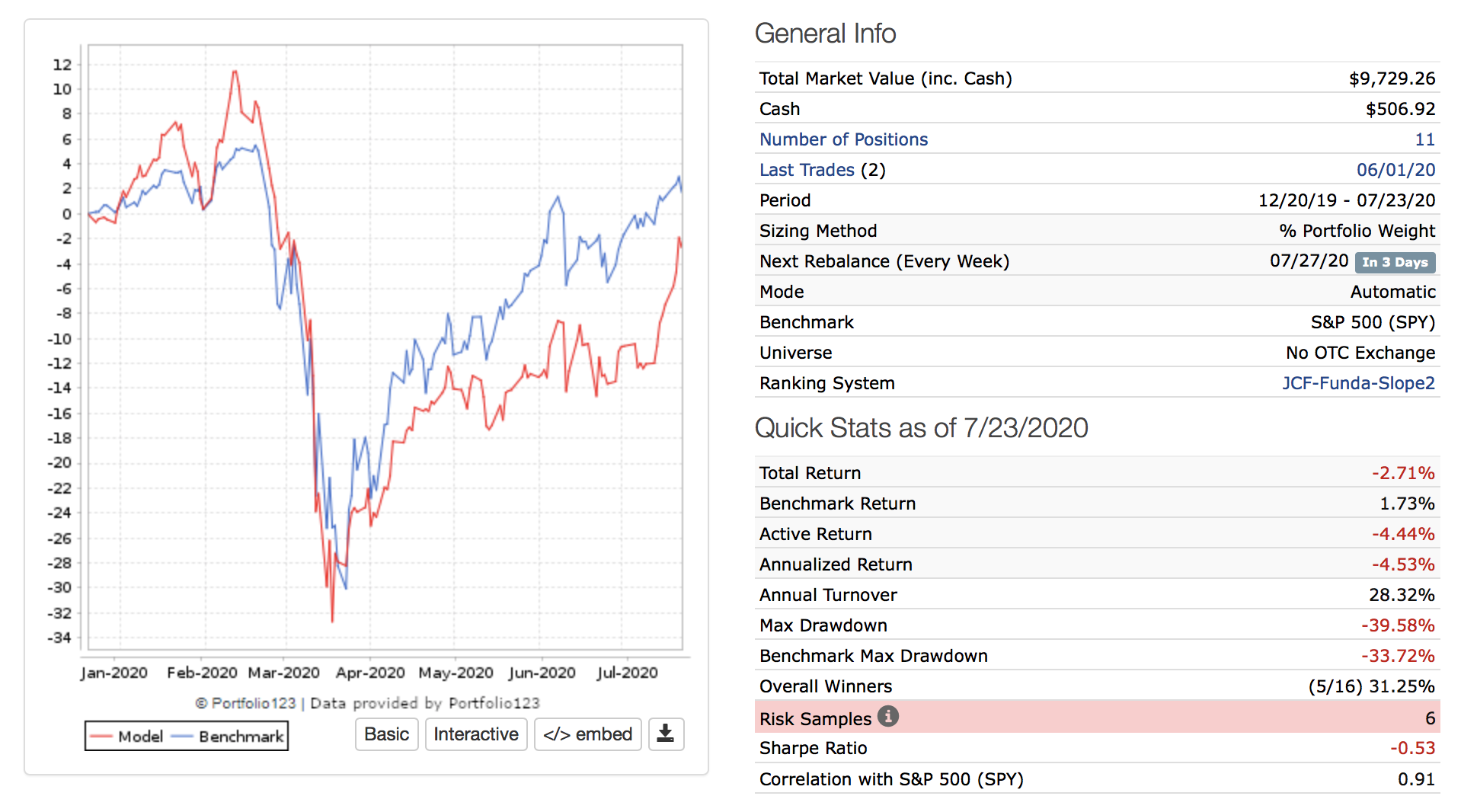Toggle the Benchmark series in legend
The width and height of the screenshot is (1461, 812).
241,737
